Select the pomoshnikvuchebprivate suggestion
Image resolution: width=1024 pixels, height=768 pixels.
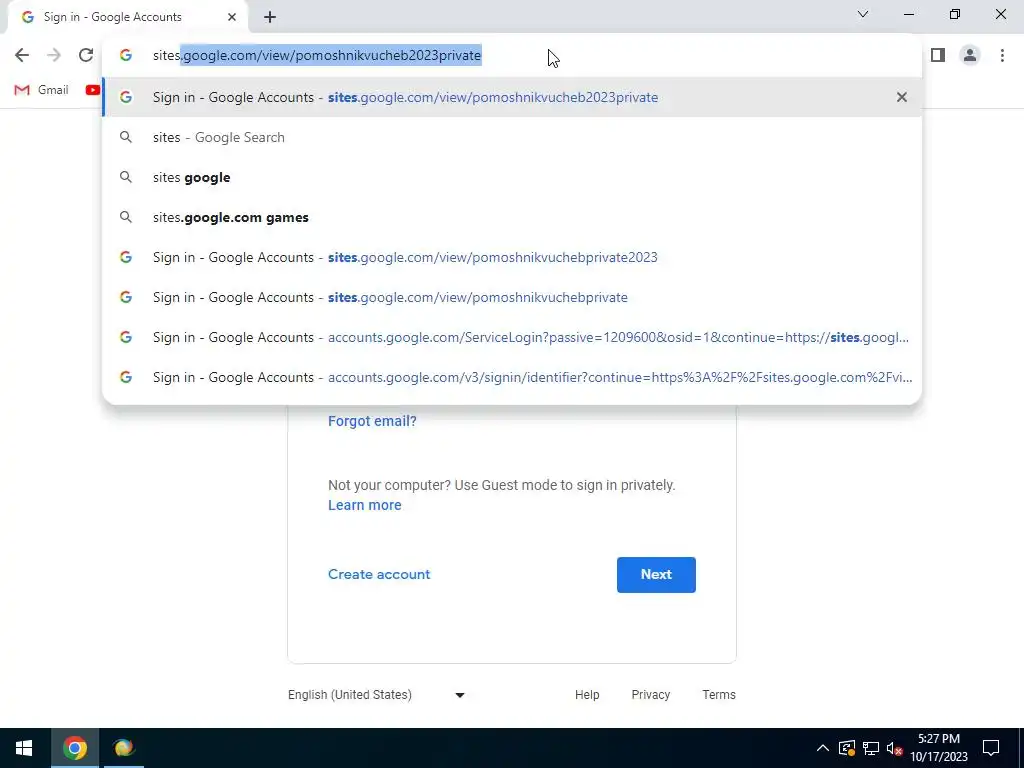click(512, 297)
